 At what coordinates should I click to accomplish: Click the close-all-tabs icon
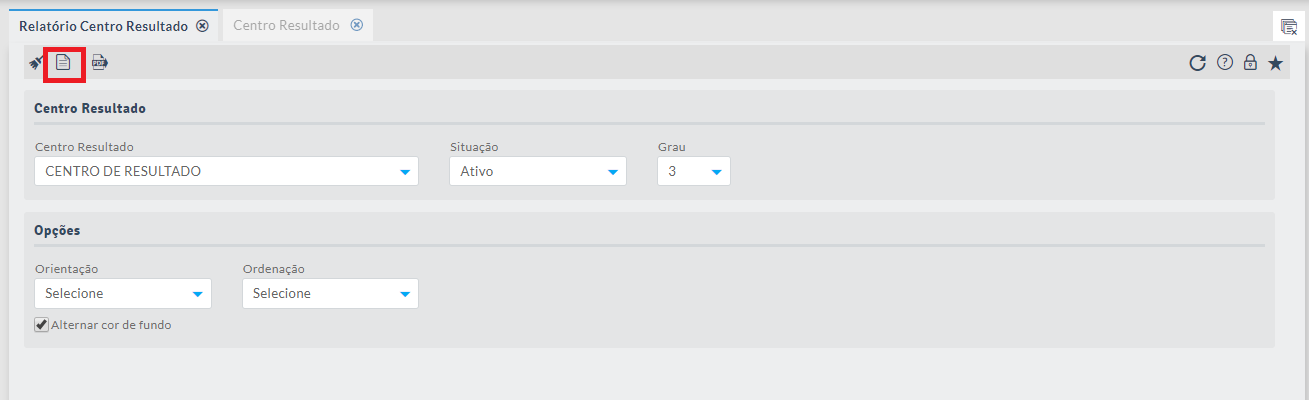[x=1289, y=26]
